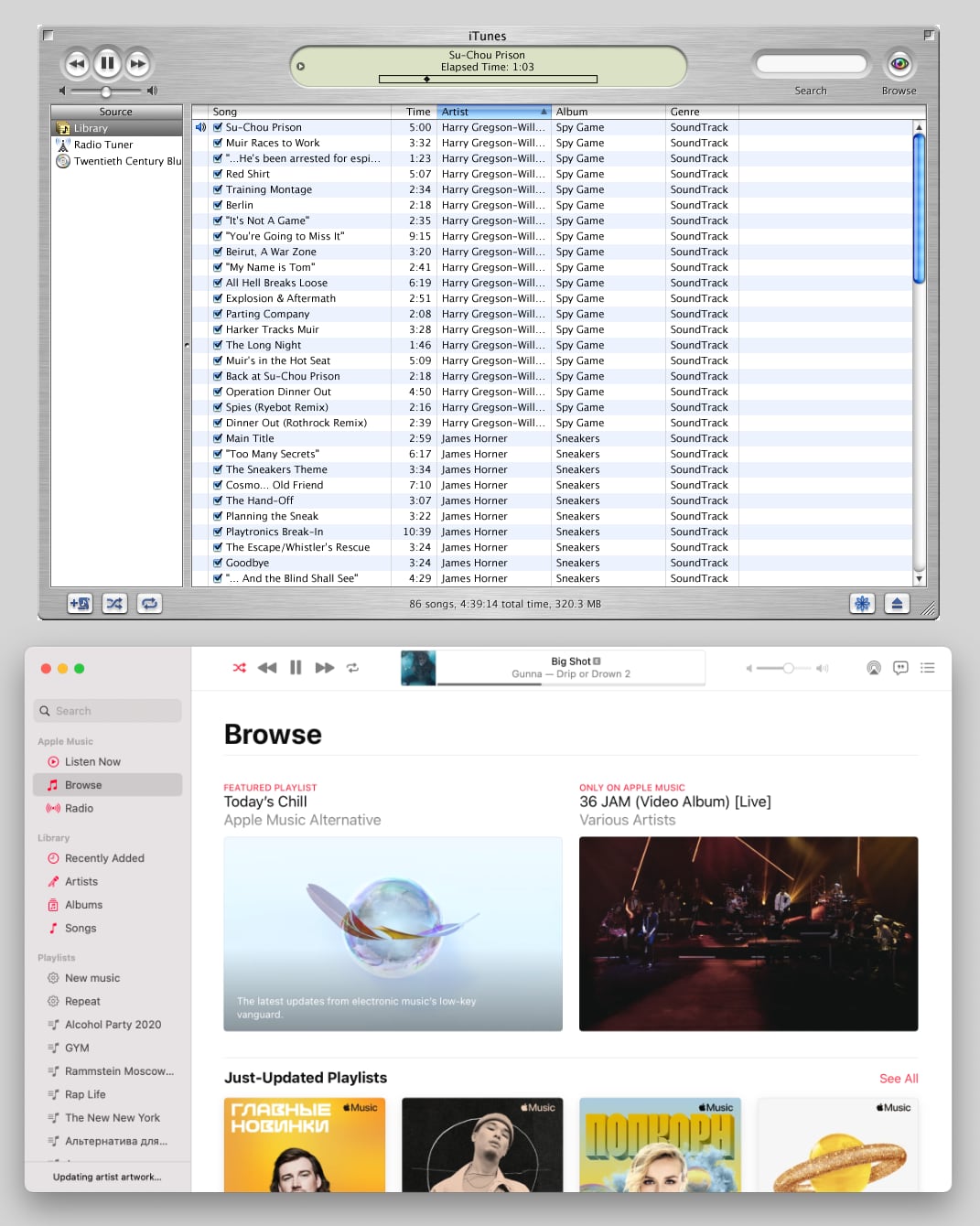980x1226 pixels.
Task: Open the Browse eye icon in iTunes
Action: tap(899, 64)
